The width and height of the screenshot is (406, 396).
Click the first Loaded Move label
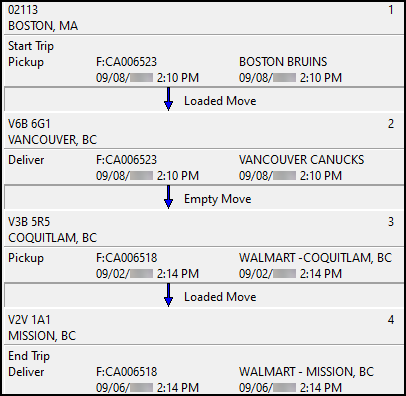click(x=220, y=101)
